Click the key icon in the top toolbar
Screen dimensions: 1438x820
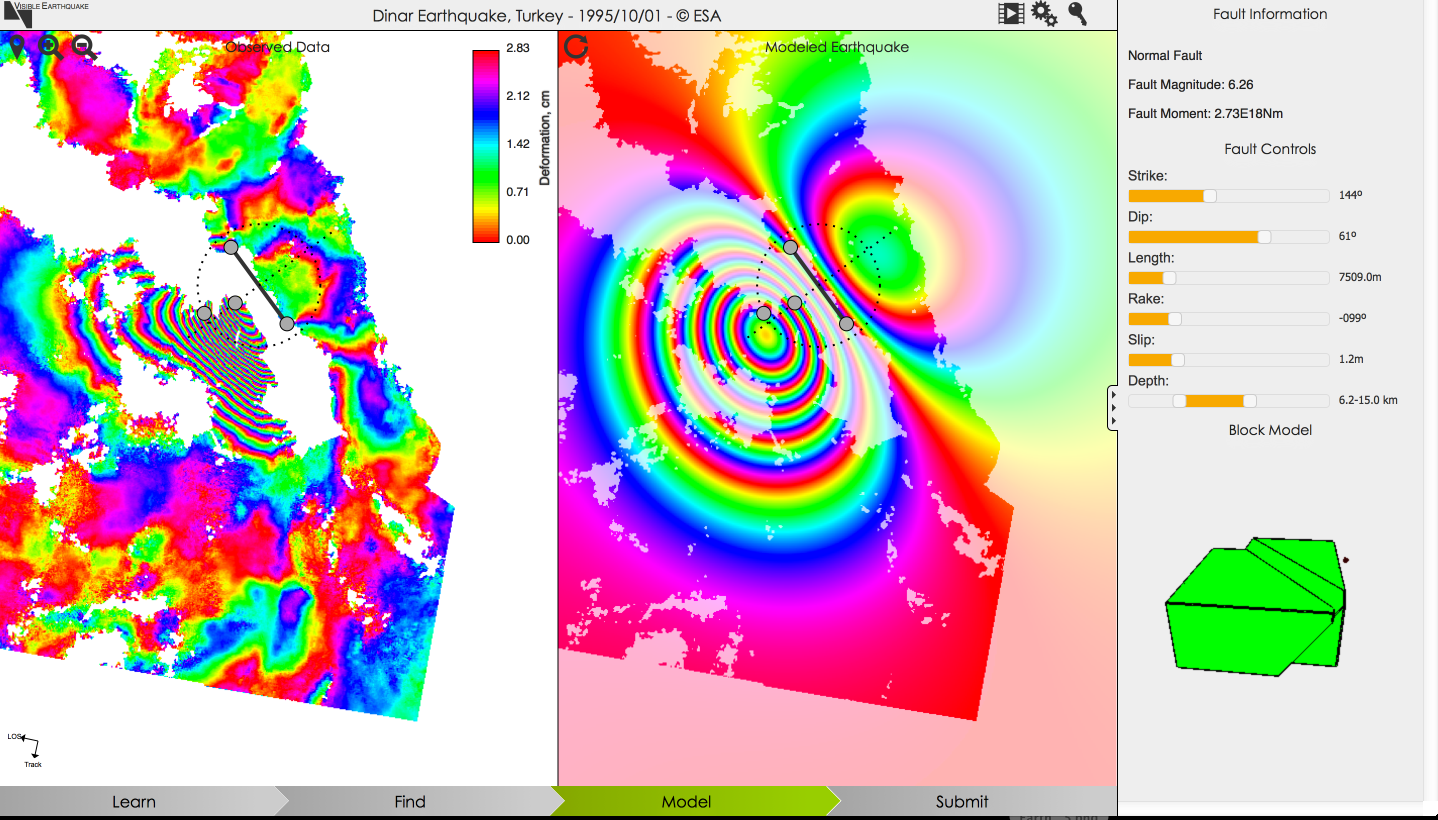[x=1077, y=15]
